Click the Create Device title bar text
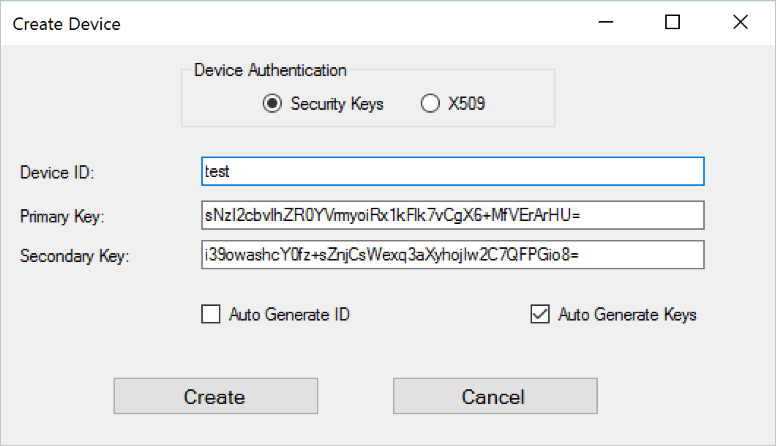Viewport: 776px width, 446px height. pos(69,22)
